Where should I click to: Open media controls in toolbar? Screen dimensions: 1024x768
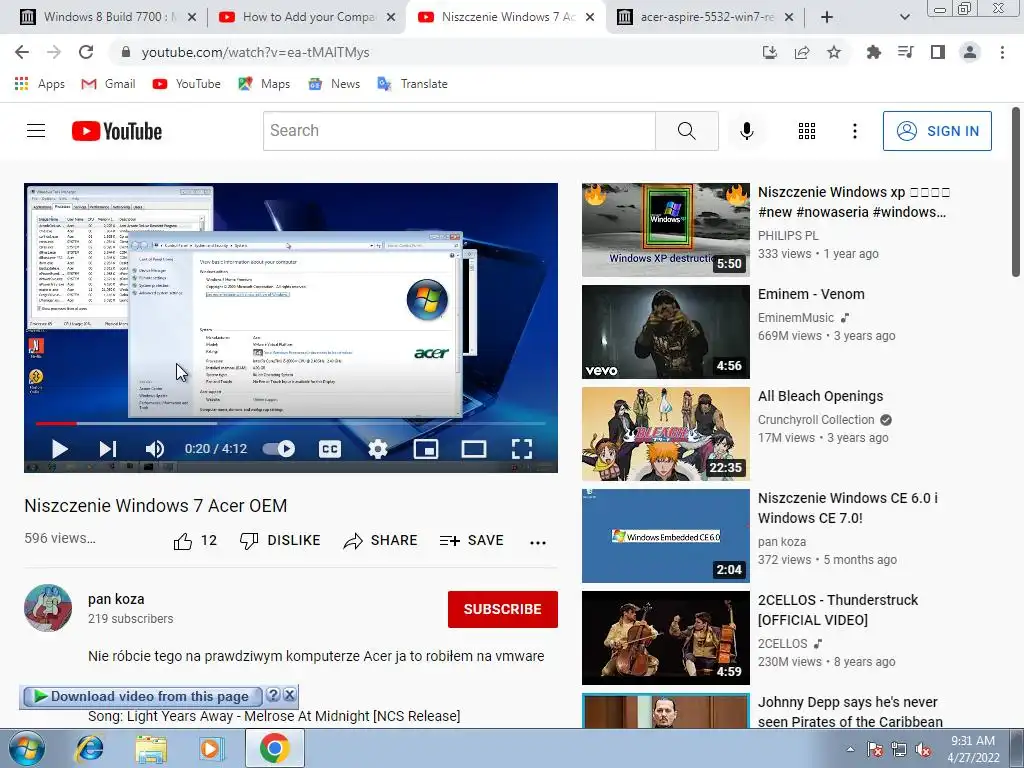[x=905, y=52]
